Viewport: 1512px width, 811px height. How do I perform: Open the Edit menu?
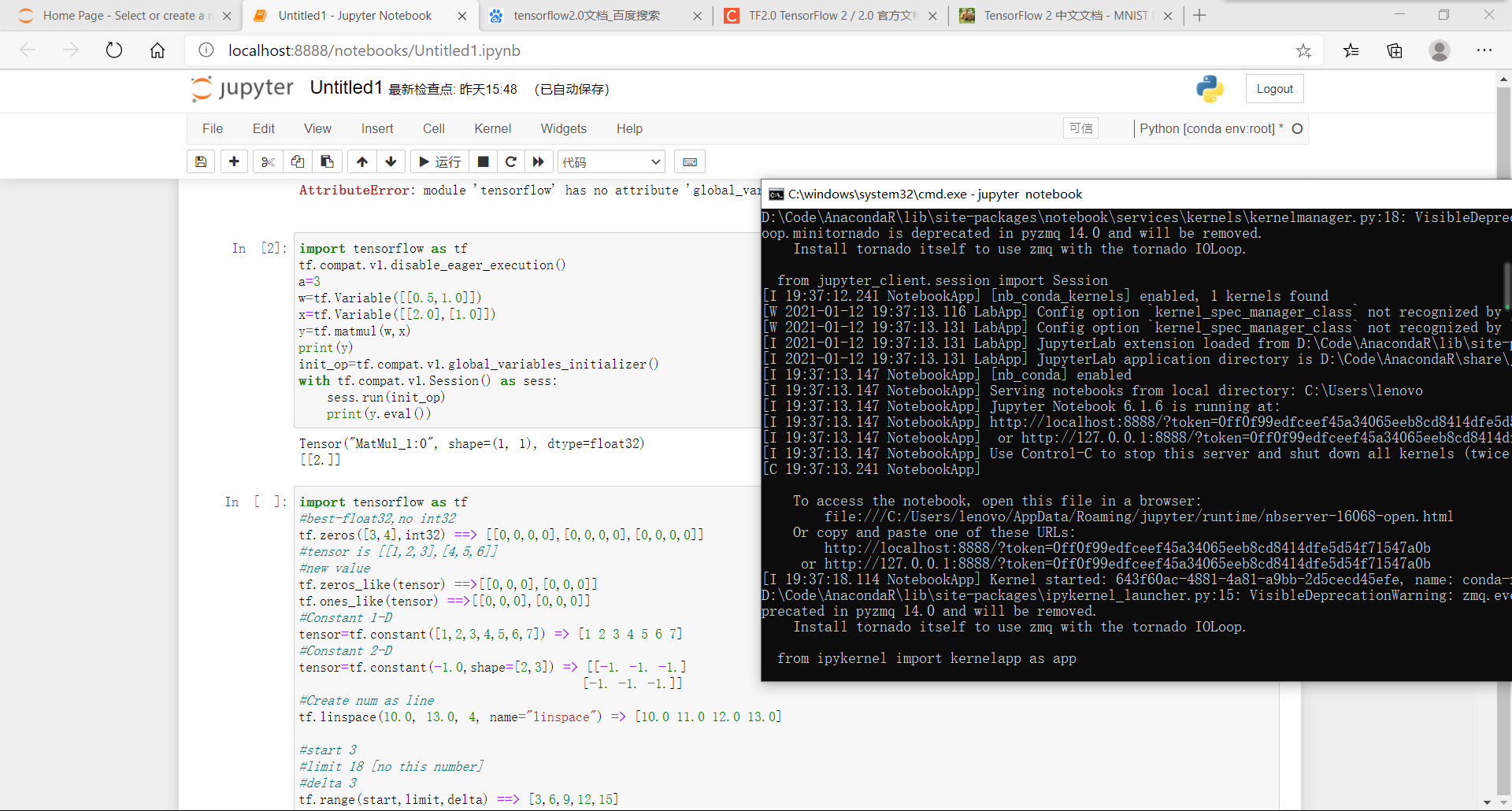[x=264, y=128]
